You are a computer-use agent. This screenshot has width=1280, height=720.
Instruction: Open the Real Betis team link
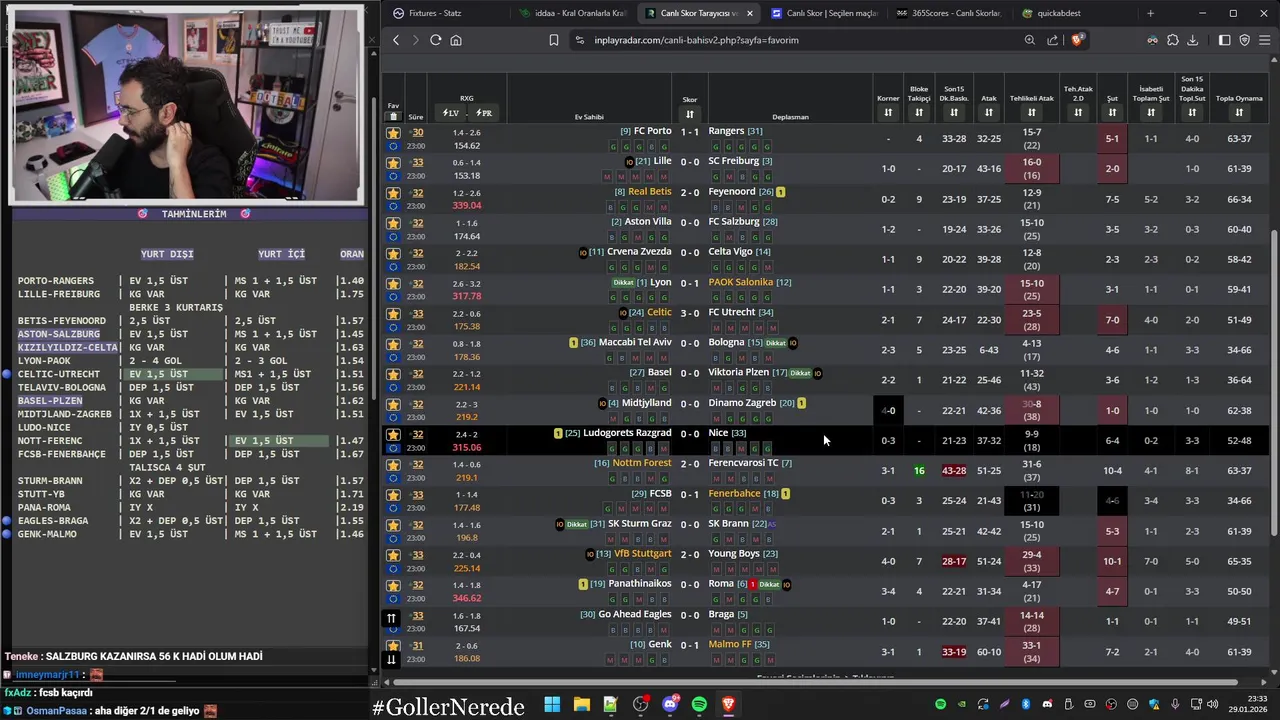click(649, 192)
